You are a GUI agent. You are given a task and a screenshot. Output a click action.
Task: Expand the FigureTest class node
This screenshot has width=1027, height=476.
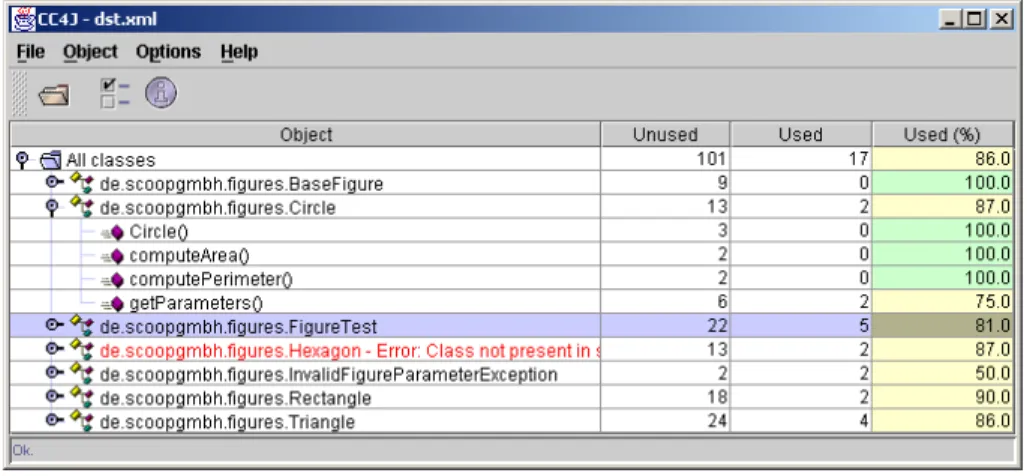coord(55,325)
